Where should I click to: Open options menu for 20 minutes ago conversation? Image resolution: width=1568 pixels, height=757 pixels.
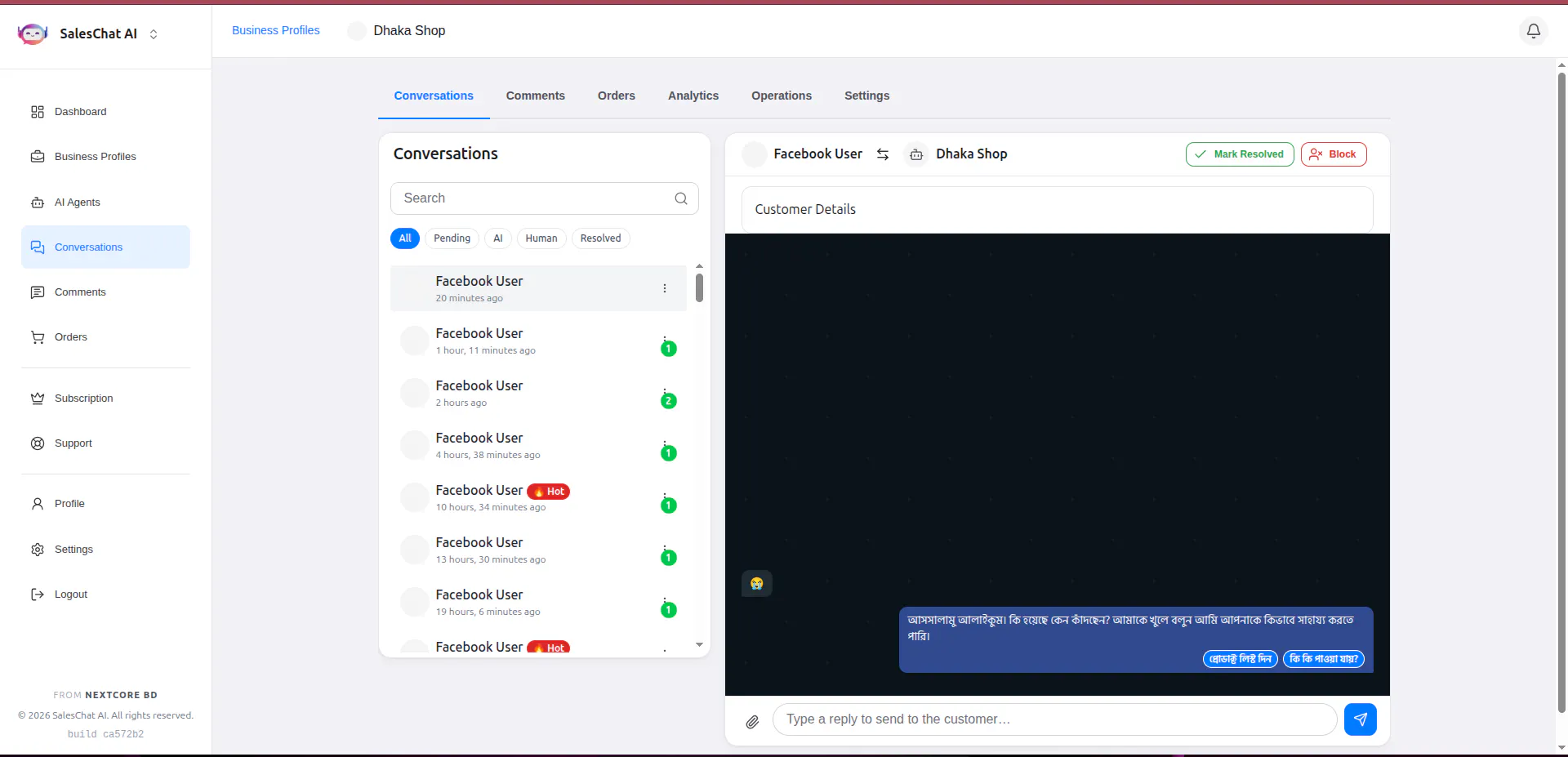[665, 288]
